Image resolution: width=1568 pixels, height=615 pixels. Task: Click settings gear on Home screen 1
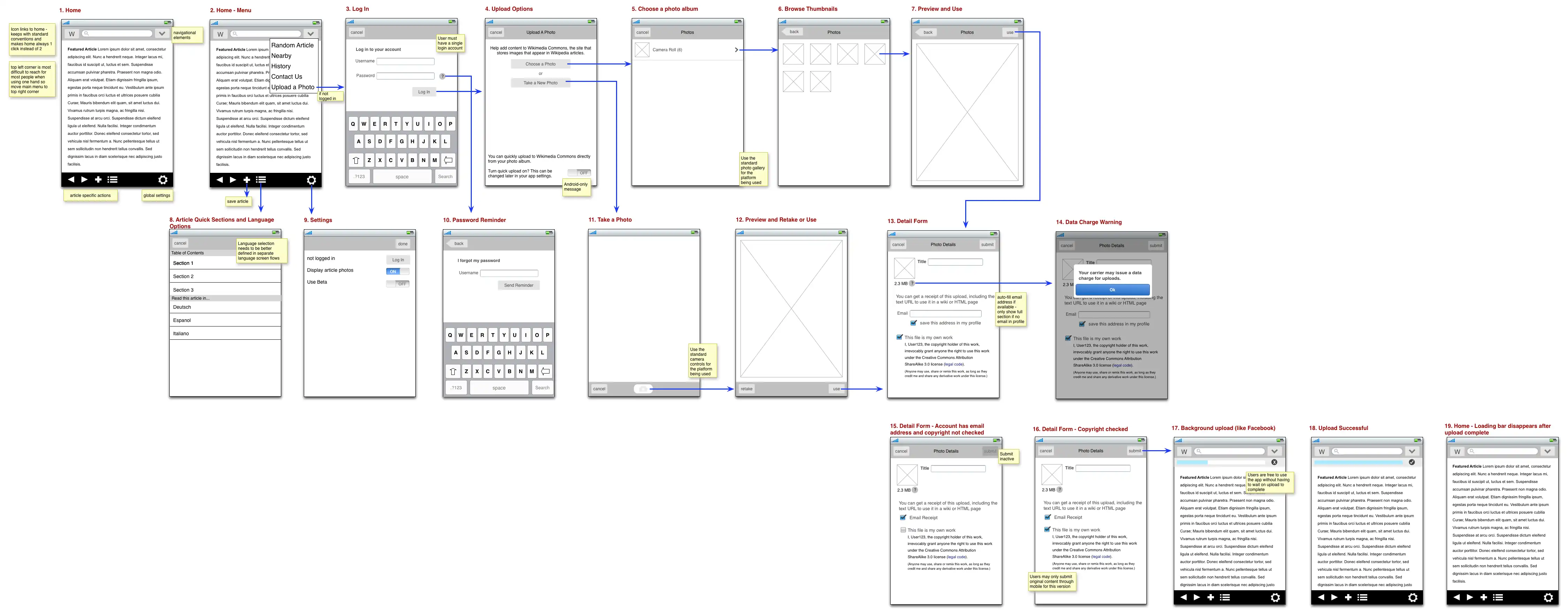tap(162, 180)
